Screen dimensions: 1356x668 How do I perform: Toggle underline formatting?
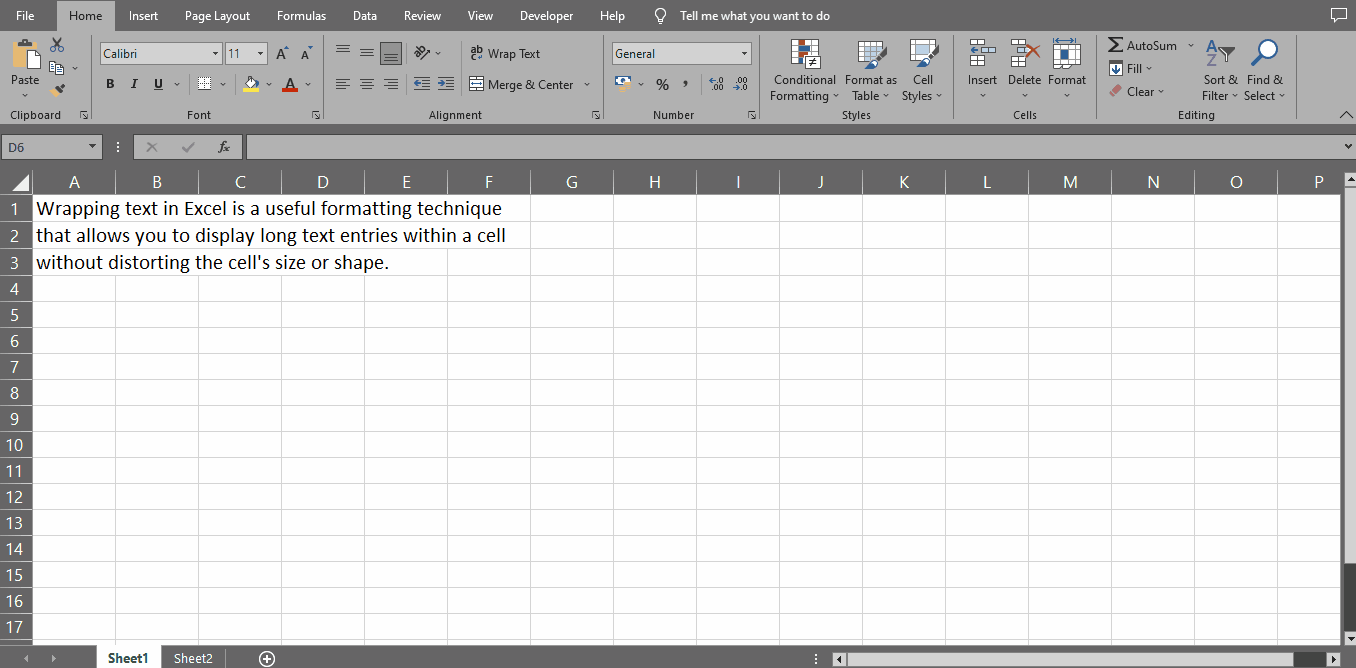tap(156, 84)
